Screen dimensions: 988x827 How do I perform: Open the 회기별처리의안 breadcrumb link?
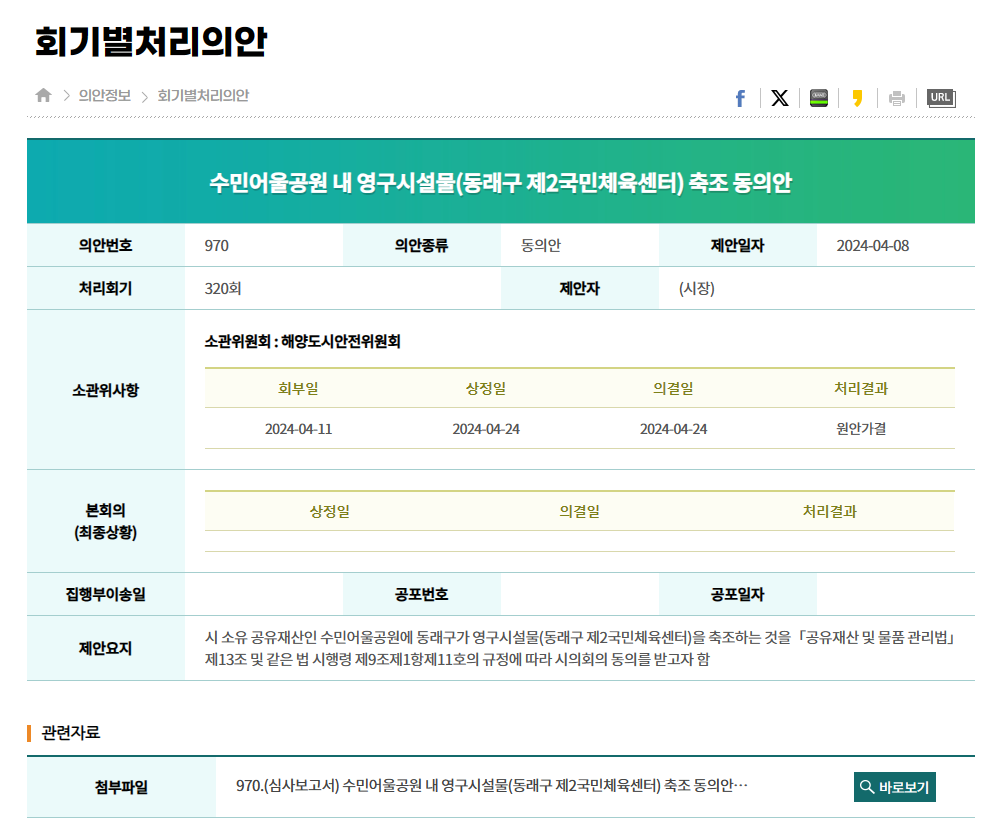[x=203, y=96]
